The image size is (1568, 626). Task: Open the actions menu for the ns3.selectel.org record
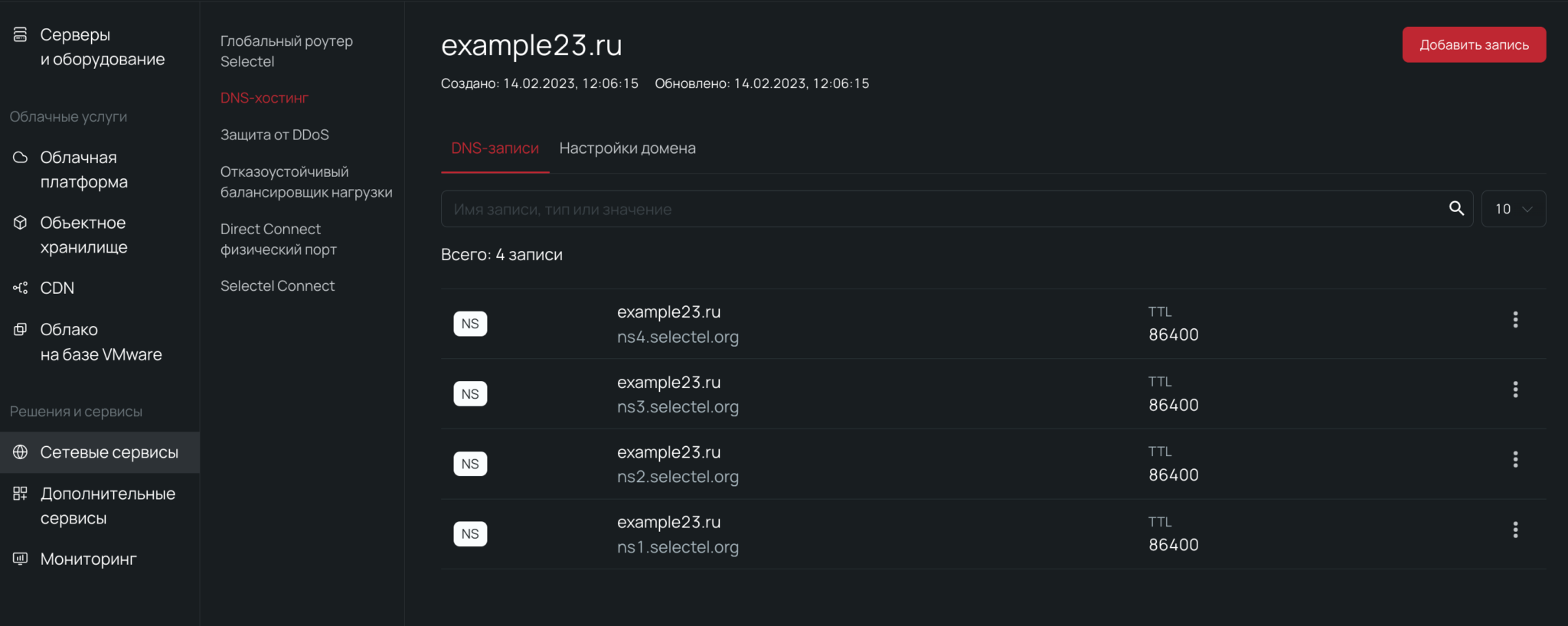pos(1515,390)
